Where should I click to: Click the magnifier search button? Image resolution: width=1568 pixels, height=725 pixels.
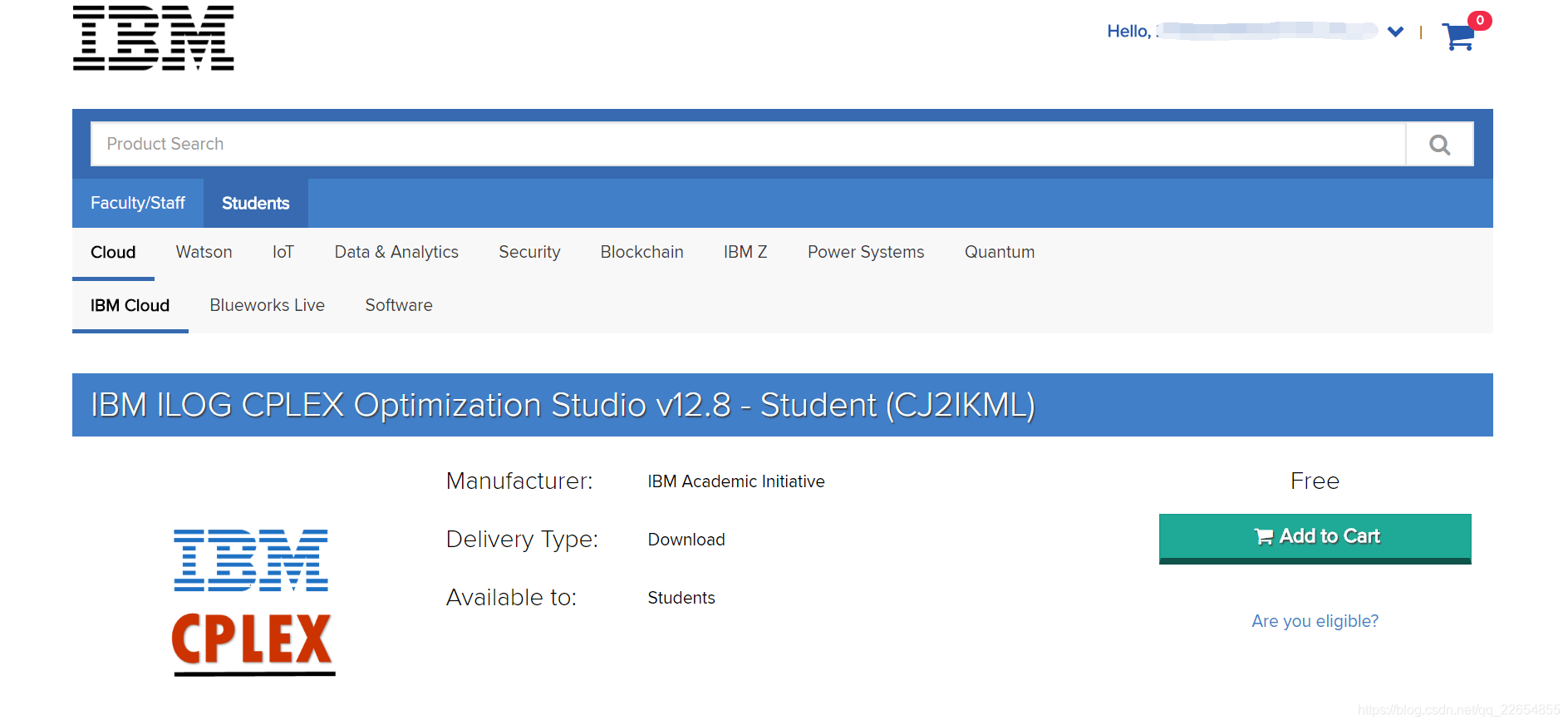point(1439,145)
